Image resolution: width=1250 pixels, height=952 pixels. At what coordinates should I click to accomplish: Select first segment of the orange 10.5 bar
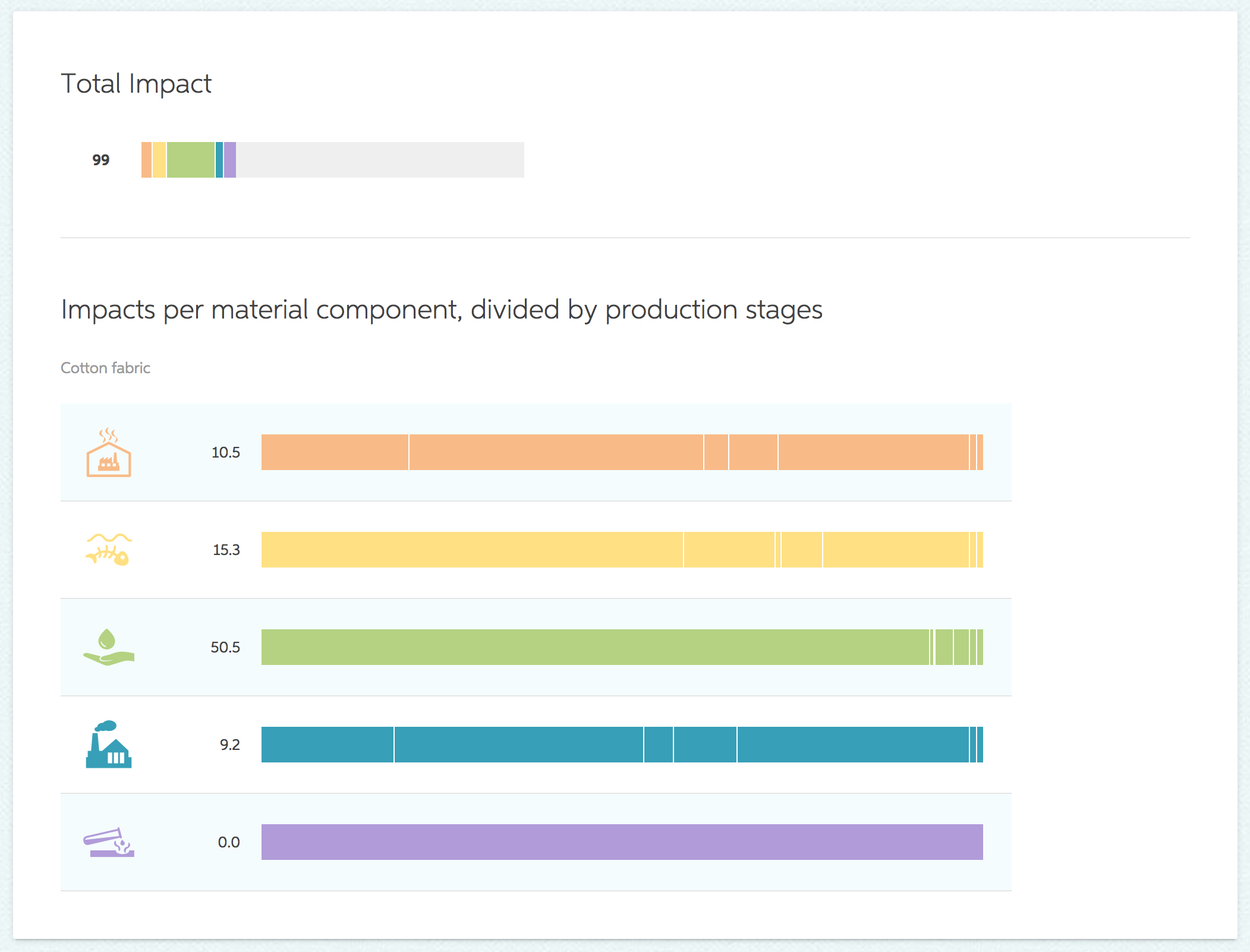click(335, 452)
